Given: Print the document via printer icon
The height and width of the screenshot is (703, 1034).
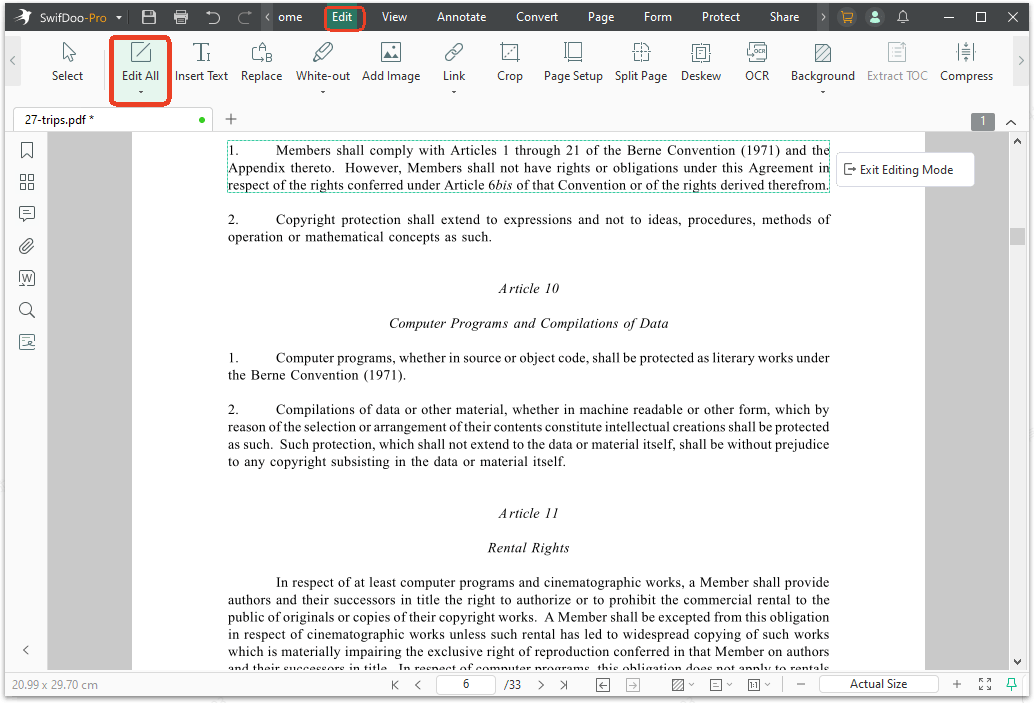Looking at the screenshot, I should tap(181, 17).
